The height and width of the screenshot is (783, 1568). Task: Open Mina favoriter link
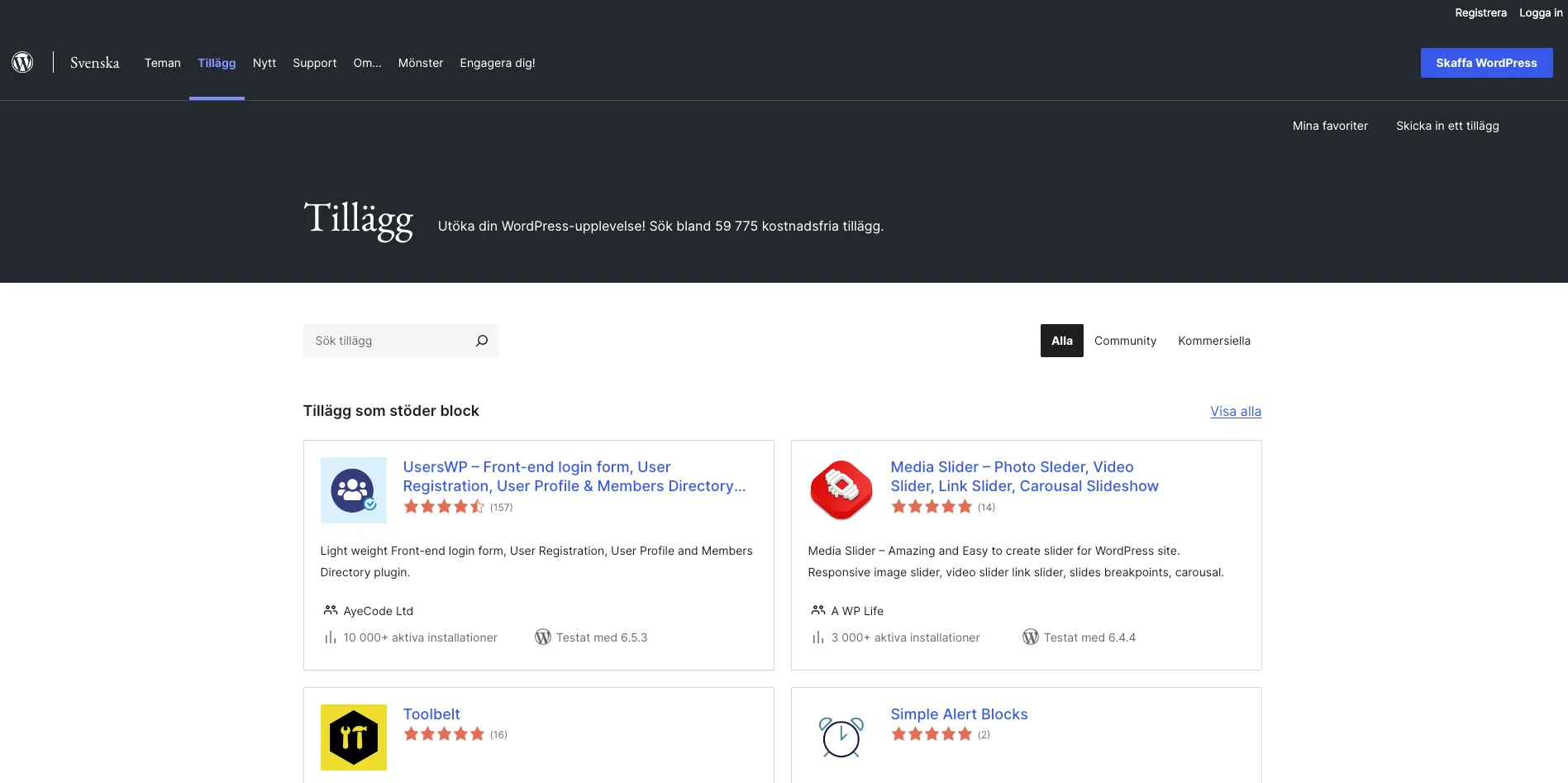1330,126
